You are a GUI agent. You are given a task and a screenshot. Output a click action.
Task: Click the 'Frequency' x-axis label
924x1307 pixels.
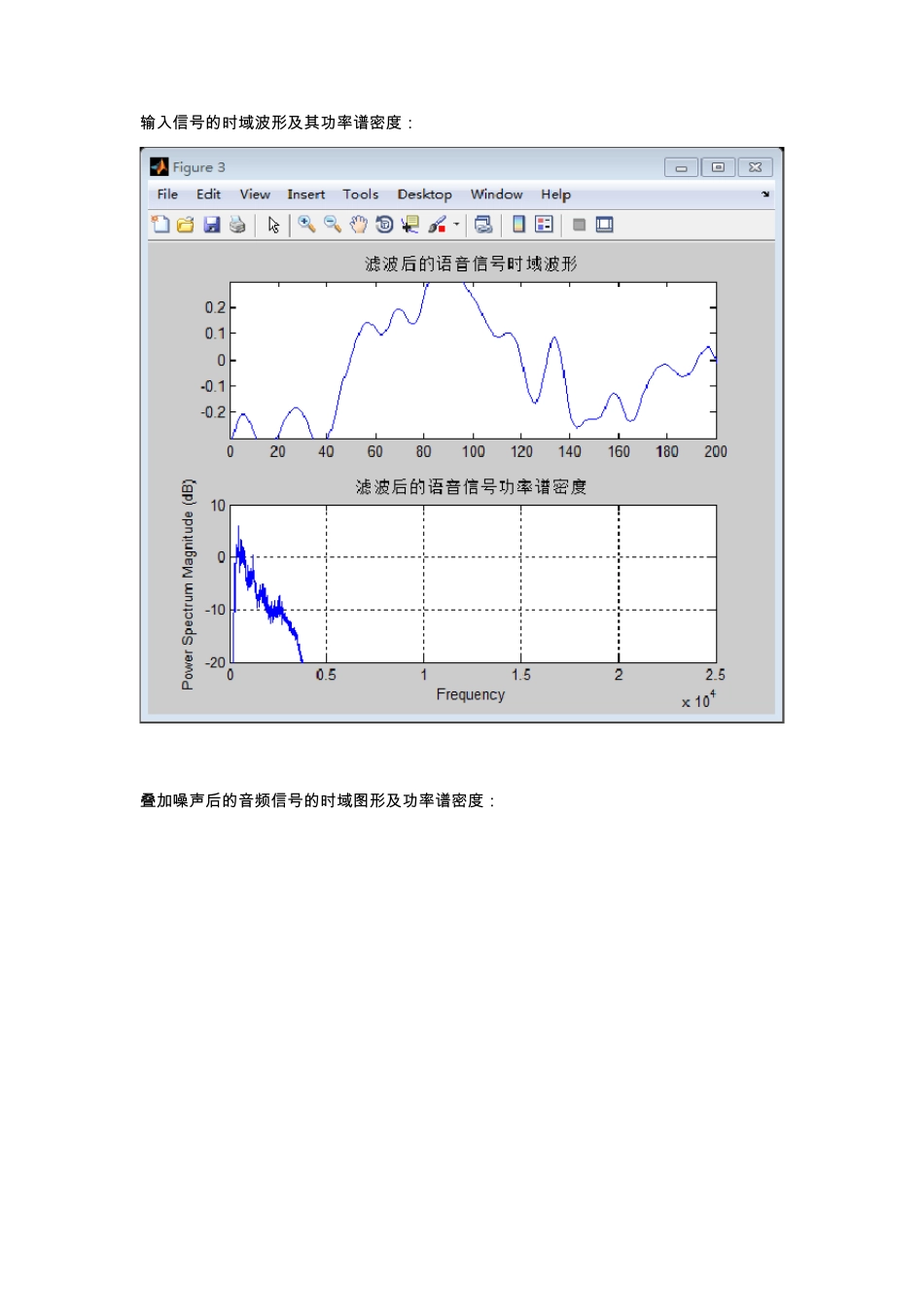coord(471,694)
